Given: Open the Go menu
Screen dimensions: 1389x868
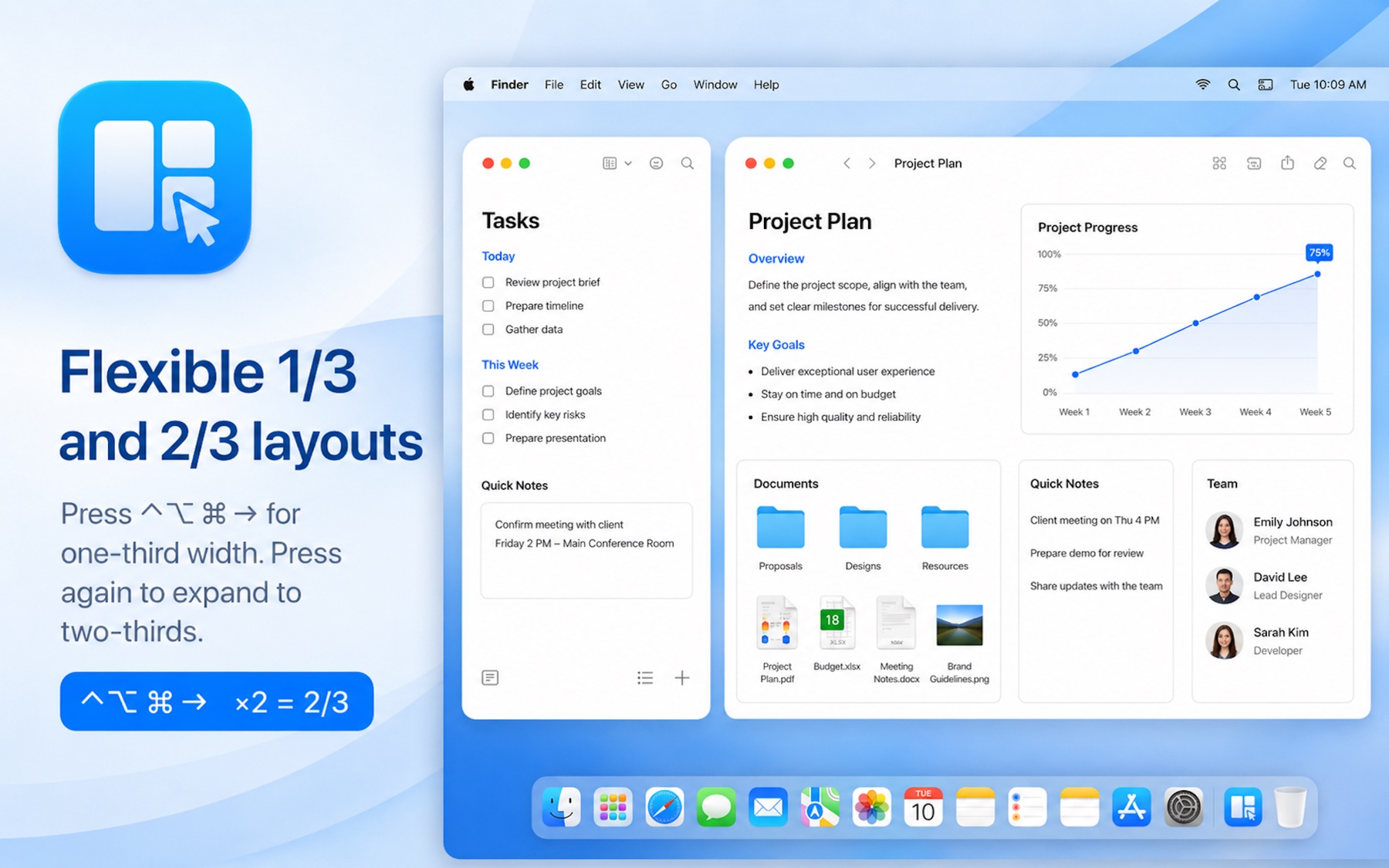Looking at the screenshot, I should 669,85.
